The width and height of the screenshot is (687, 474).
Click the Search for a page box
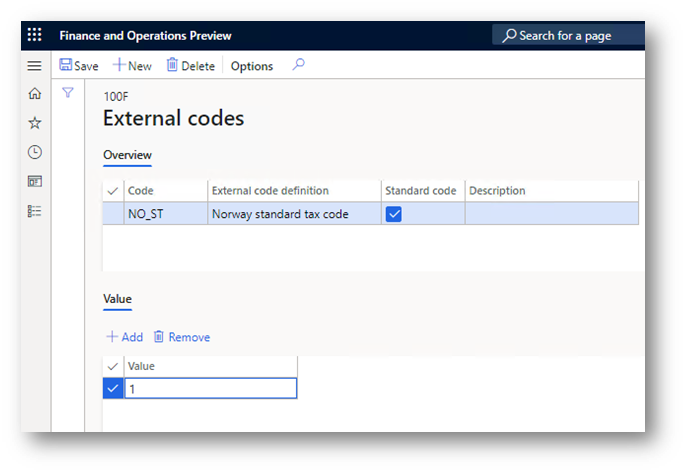(568, 35)
